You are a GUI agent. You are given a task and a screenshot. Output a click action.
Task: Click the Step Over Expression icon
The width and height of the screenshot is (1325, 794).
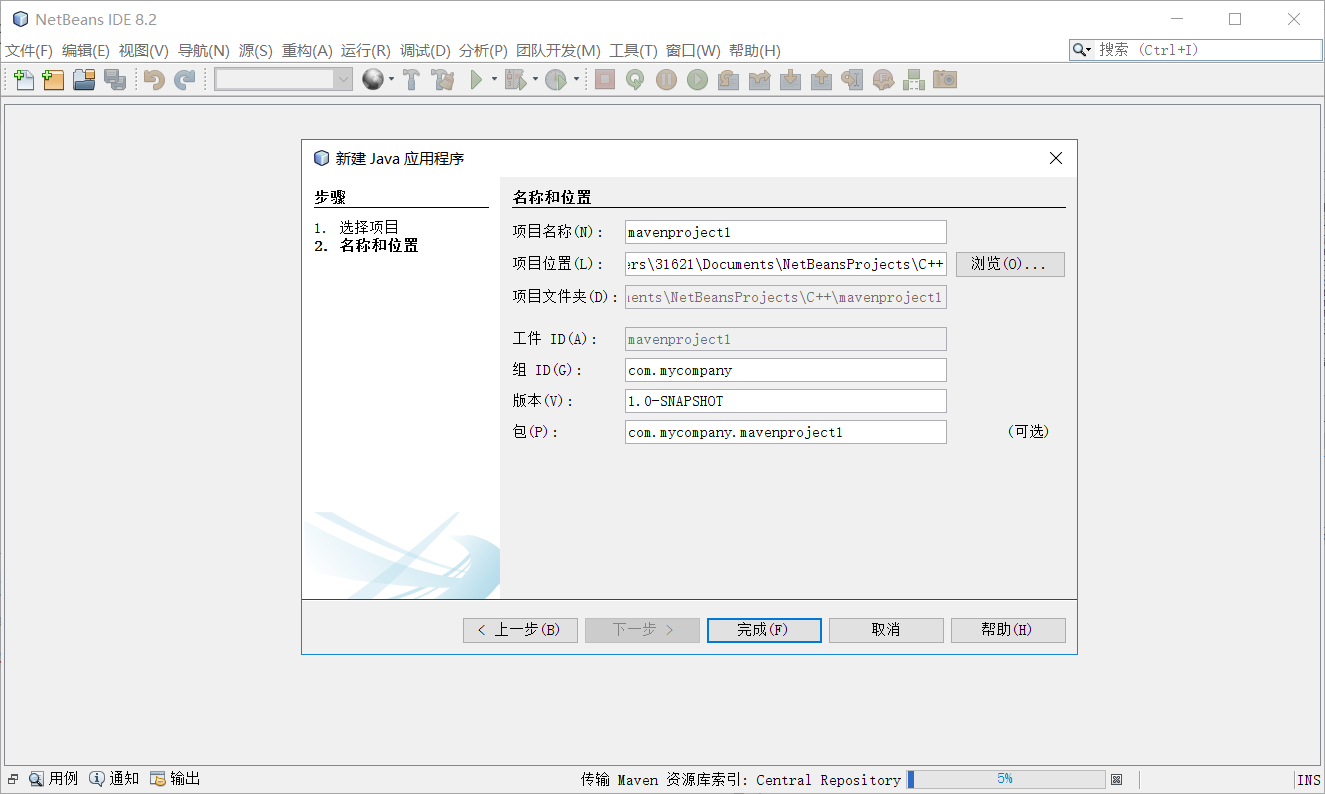[759, 80]
